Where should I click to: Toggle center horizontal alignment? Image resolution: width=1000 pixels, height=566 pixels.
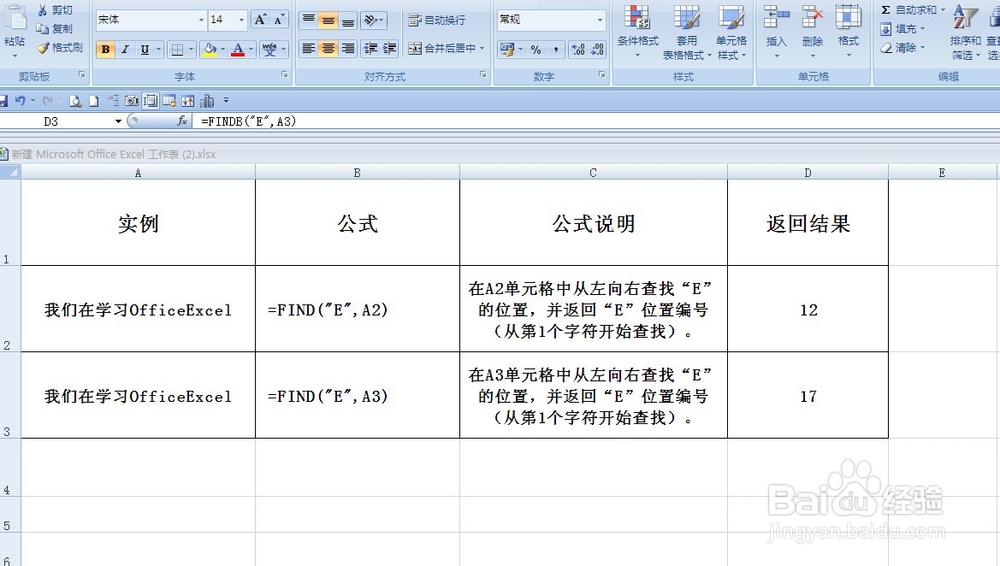[328, 48]
